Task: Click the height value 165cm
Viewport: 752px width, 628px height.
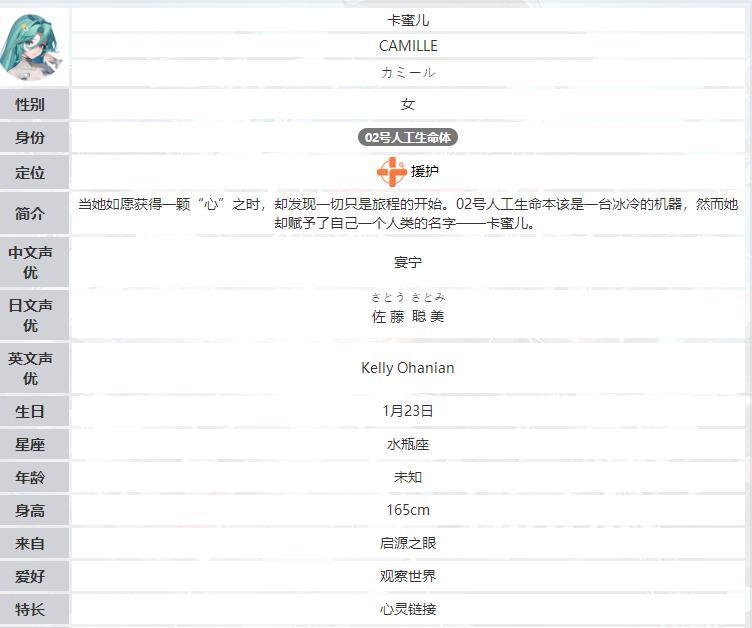Action: 408,510
